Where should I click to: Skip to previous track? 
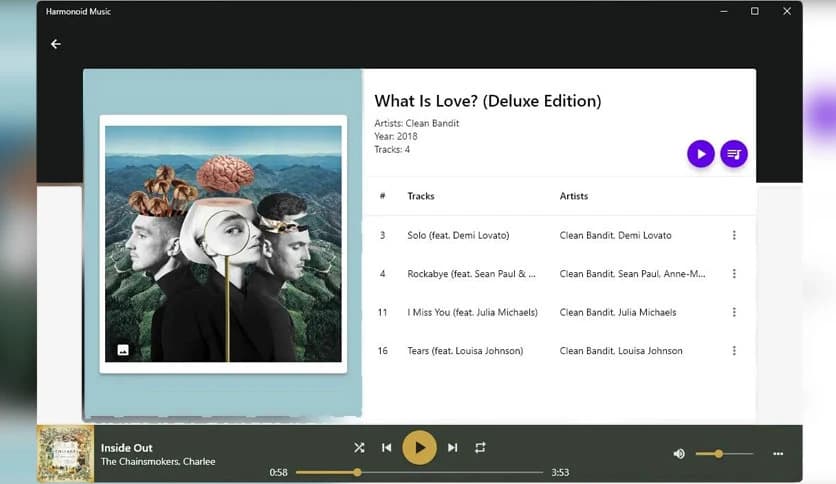coord(387,448)
